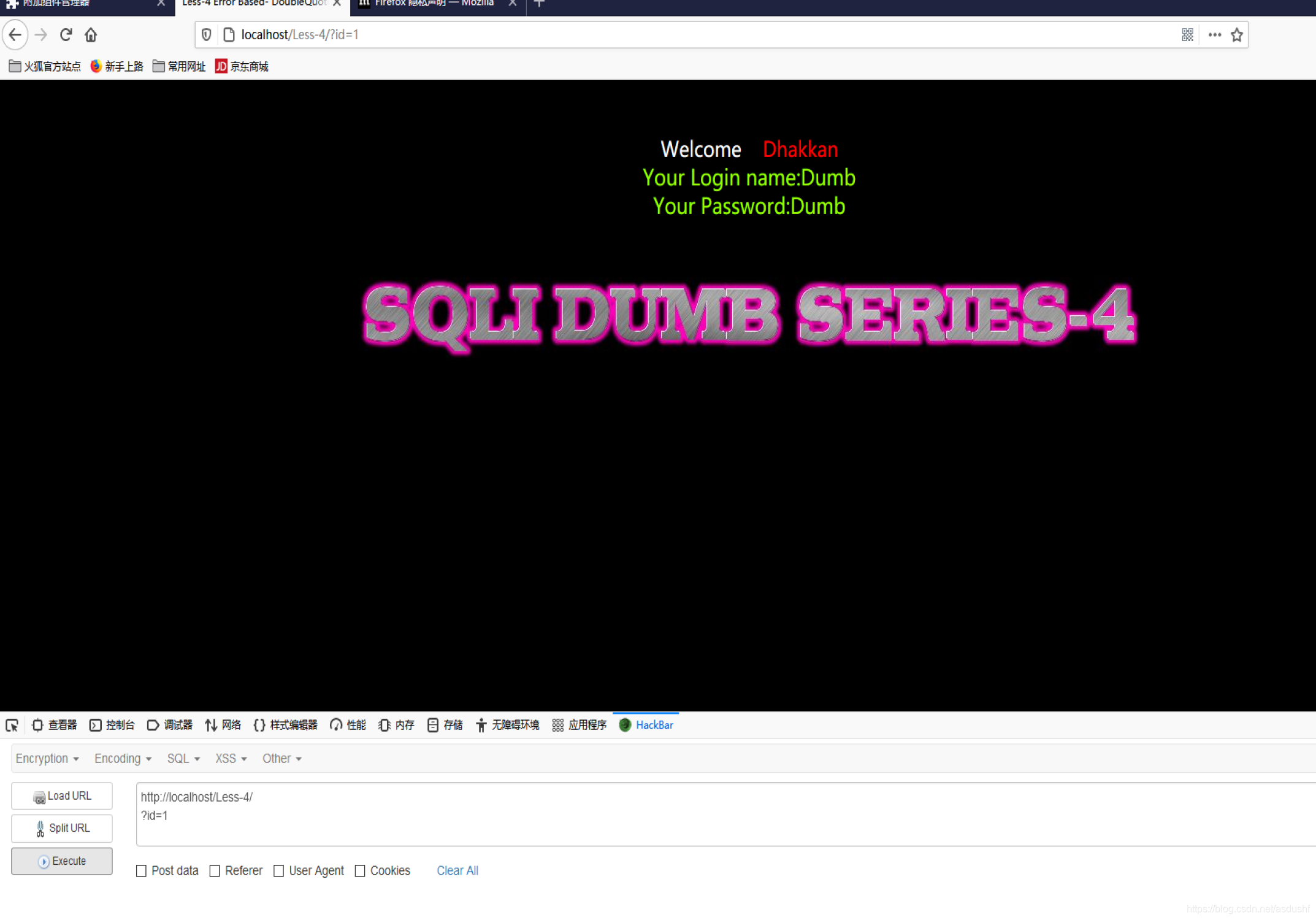Open the QR code icon in address bar
Image resolution: width=1316 pixels, height=920 pixels.
click(1187, 35)
